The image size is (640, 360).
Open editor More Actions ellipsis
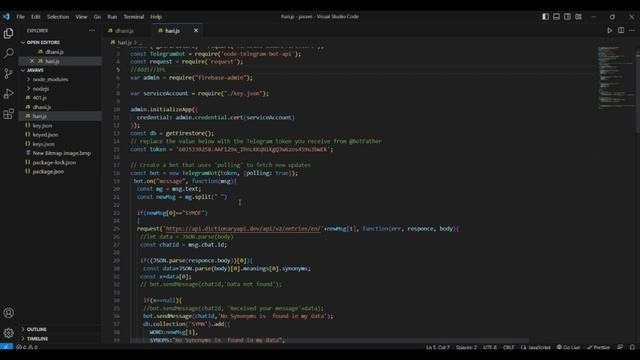(632, 31)
